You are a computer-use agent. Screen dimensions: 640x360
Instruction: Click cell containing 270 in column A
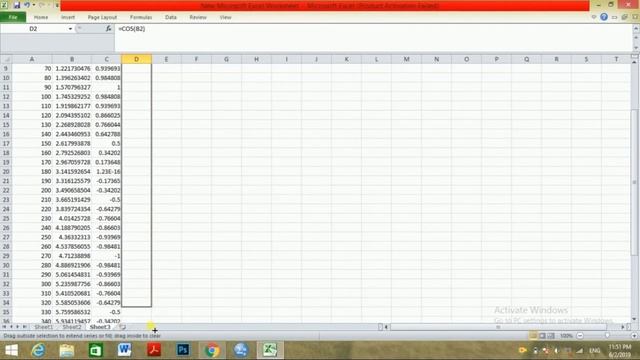[x=32, y=256]
